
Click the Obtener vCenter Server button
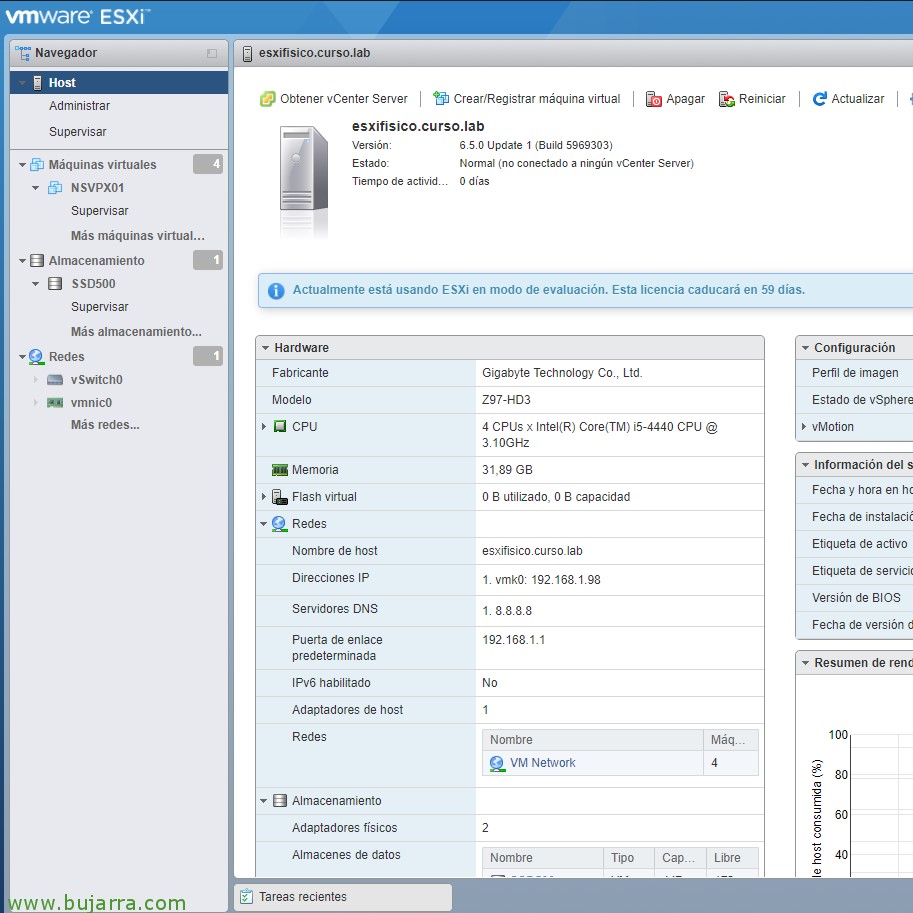pyautogui.click(x=334, y=99)
